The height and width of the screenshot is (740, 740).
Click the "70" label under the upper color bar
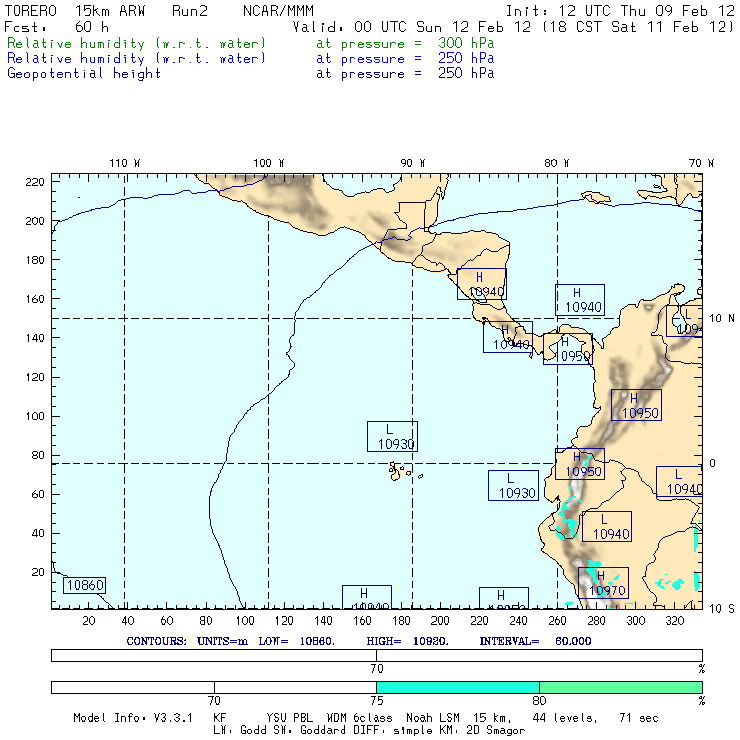point(377,669)
